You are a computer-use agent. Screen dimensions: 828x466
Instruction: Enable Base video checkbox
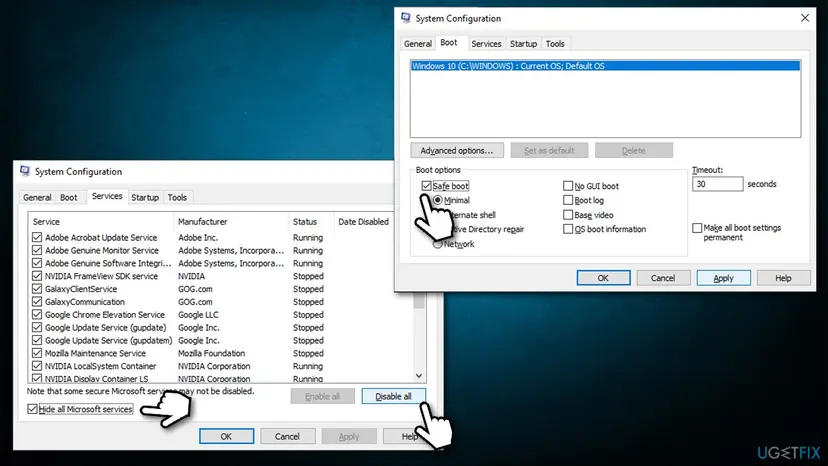(x=568, y=215)
